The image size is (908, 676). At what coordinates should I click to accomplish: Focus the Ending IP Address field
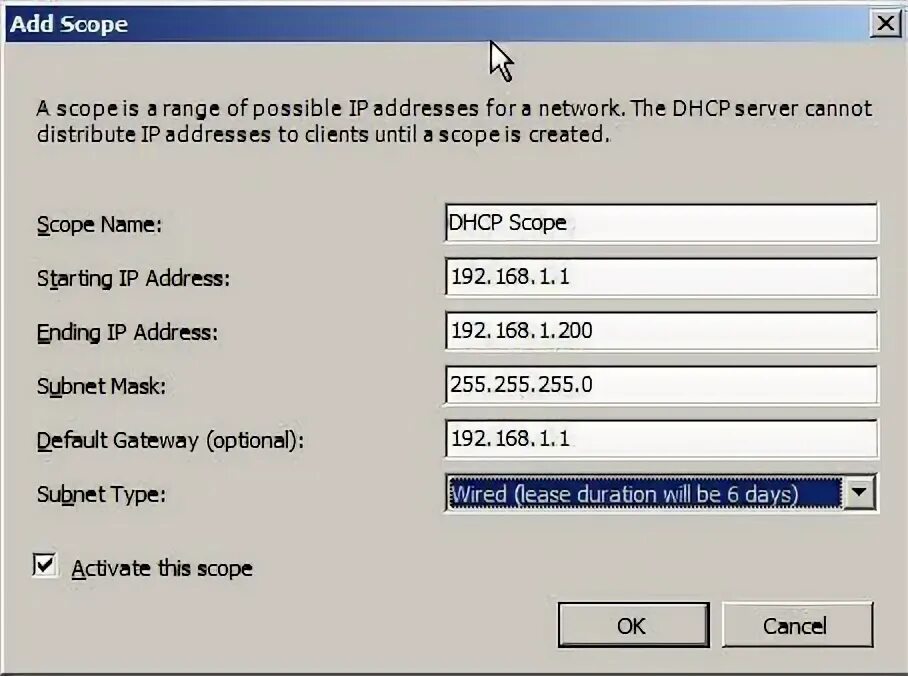661,330
